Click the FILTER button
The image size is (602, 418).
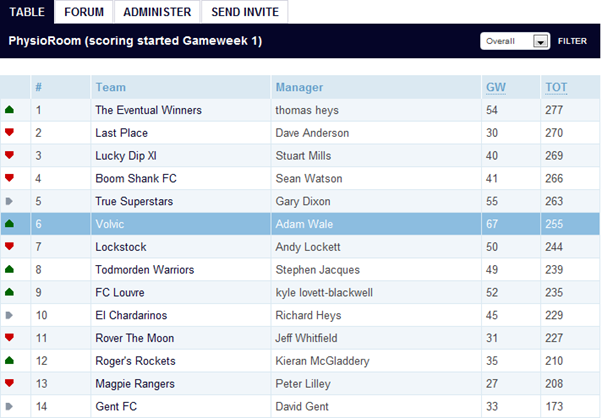[572, 41]
